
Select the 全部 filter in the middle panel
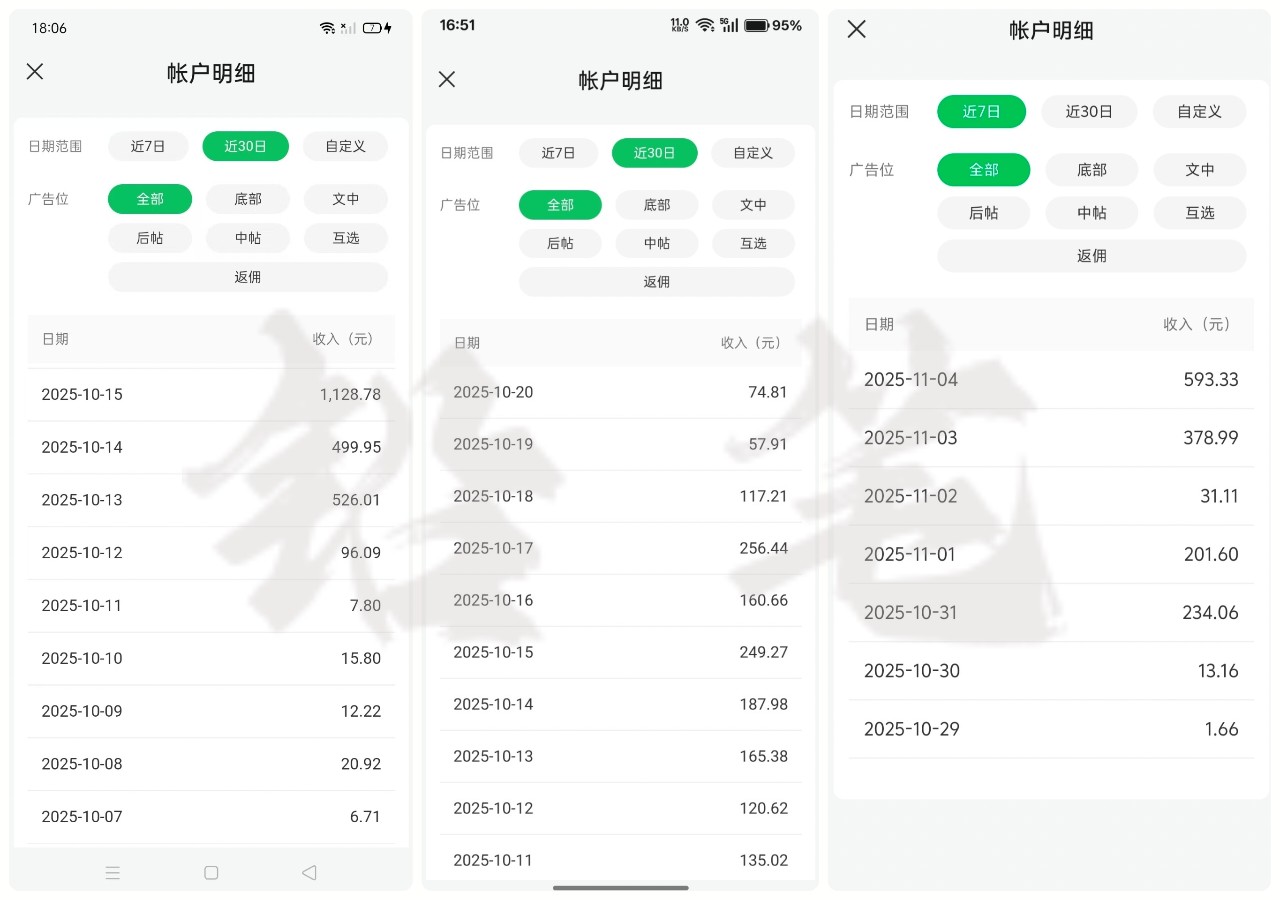point(560,205)
